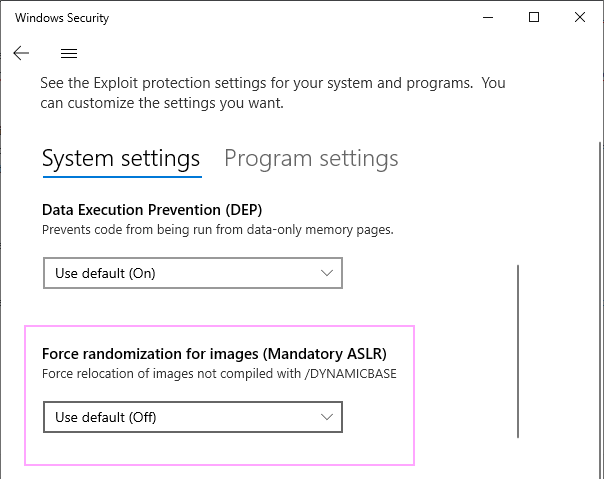The image size is (604, 479).
Task: Click 'can customize the settings you want' text
Action: click(162, 103)
